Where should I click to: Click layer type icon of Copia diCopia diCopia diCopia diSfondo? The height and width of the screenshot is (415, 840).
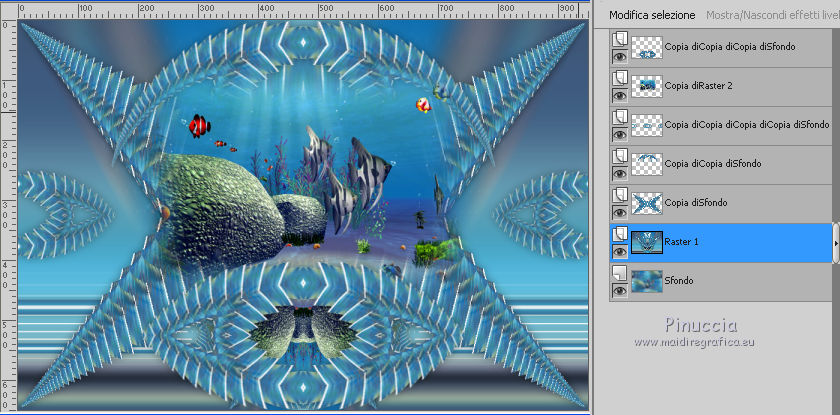click(x=620, y=117)
